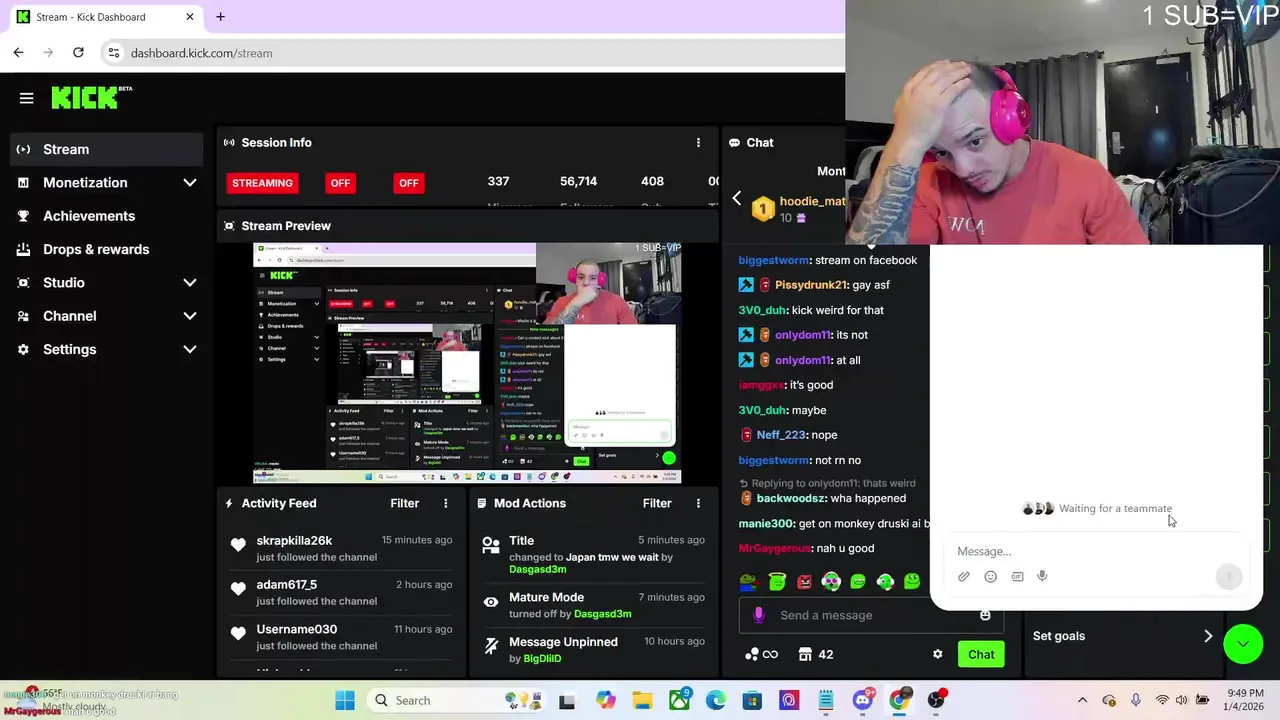This screenshot has width=1280, height=720.
Task: Click moderator BigDillD in Mod Actions
Action: coord(542,659)
